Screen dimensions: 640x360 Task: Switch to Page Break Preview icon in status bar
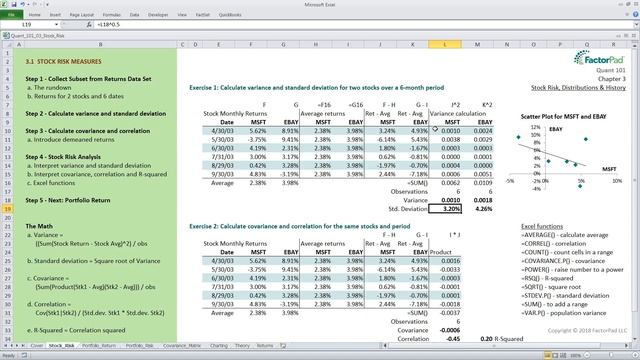(x=563, y=356)
